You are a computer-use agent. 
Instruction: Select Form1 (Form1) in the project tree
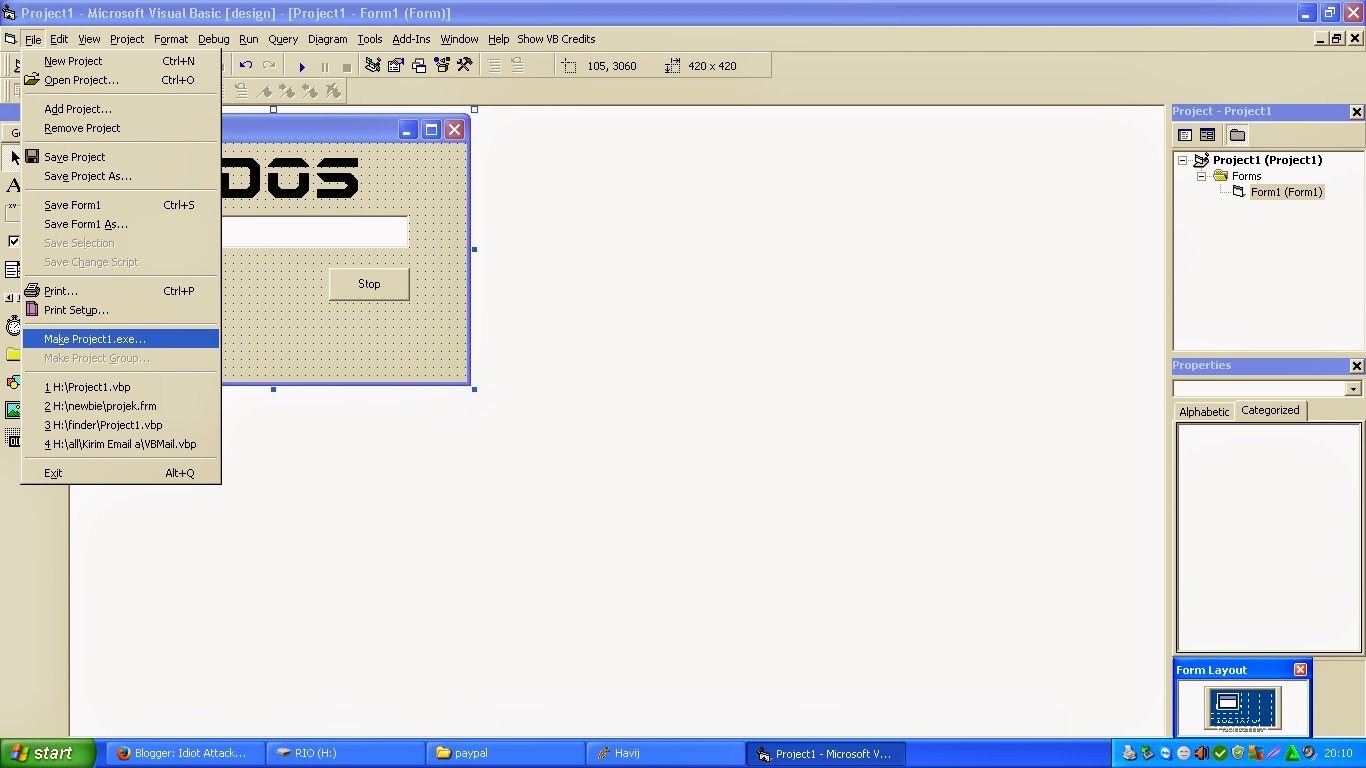tap(1287, 192)
